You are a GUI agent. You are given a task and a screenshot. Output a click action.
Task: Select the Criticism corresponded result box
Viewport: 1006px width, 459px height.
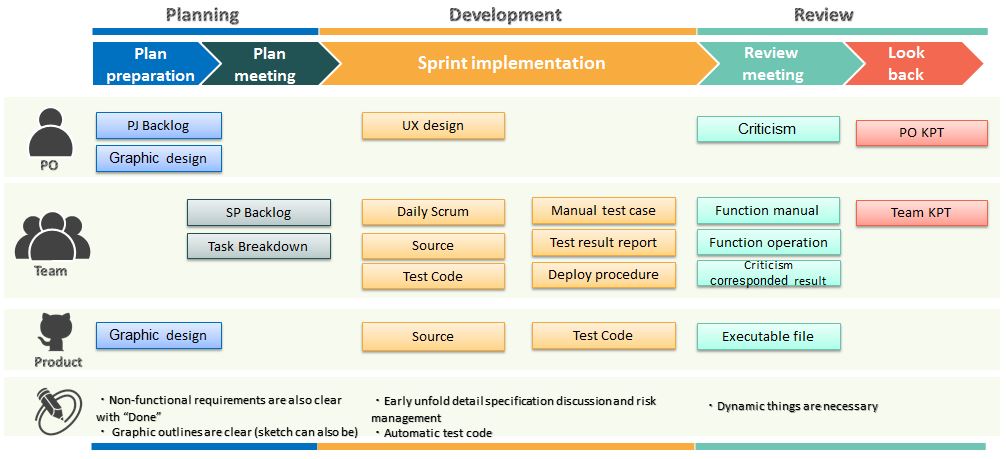(768, 273)
